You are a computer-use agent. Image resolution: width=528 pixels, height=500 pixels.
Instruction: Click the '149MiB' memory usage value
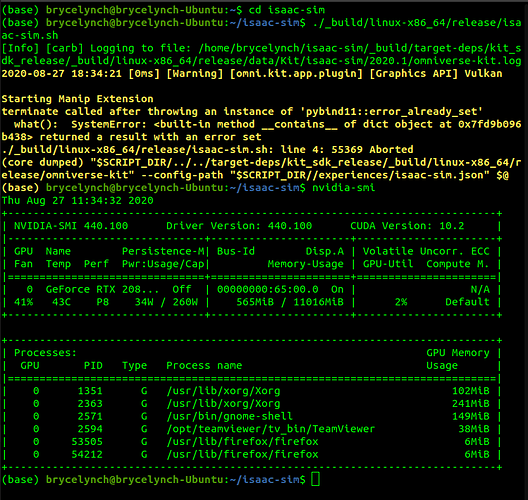471,416
